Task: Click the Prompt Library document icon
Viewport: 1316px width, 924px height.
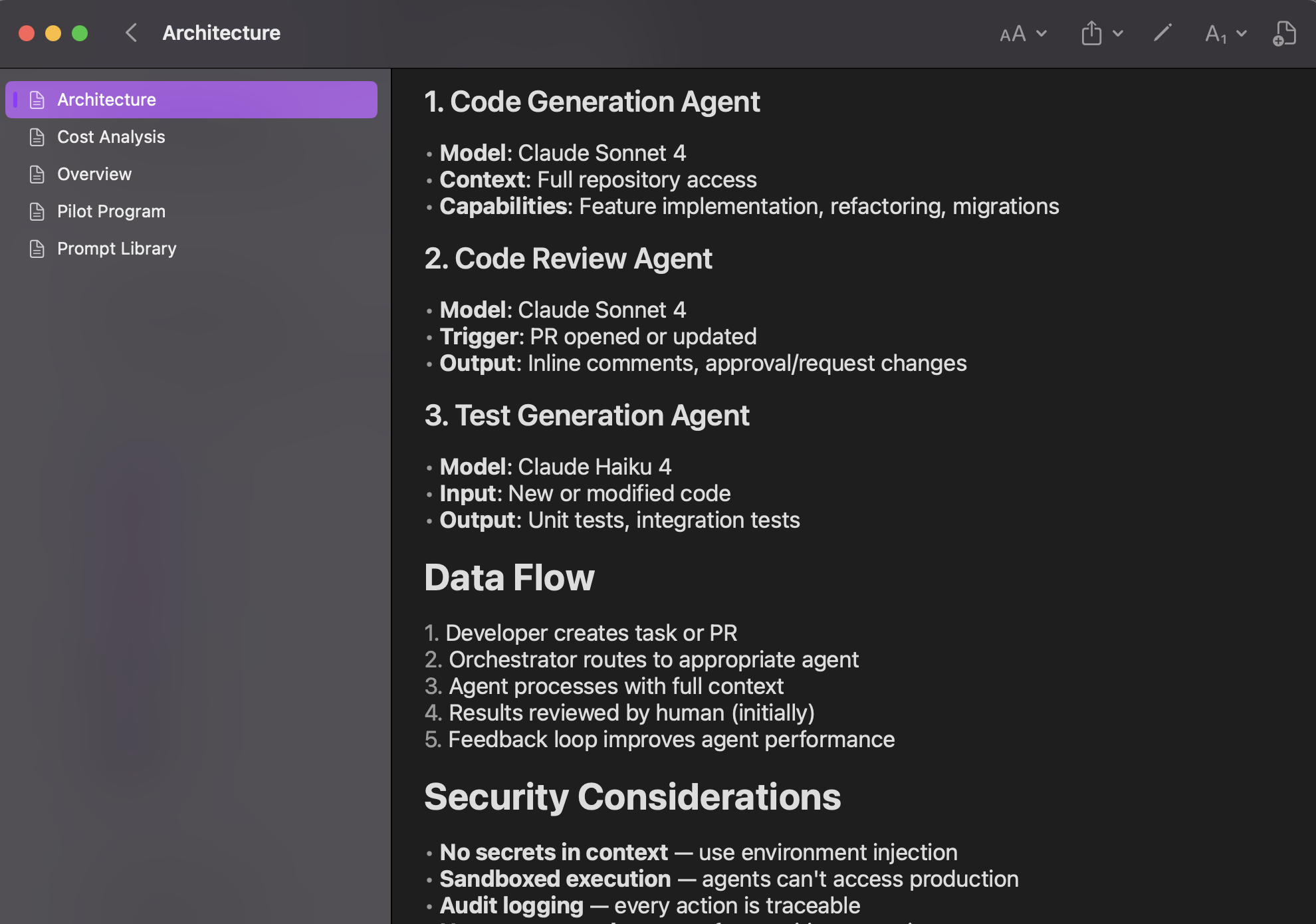Action: pyautogui.click(x=37, y=249)
